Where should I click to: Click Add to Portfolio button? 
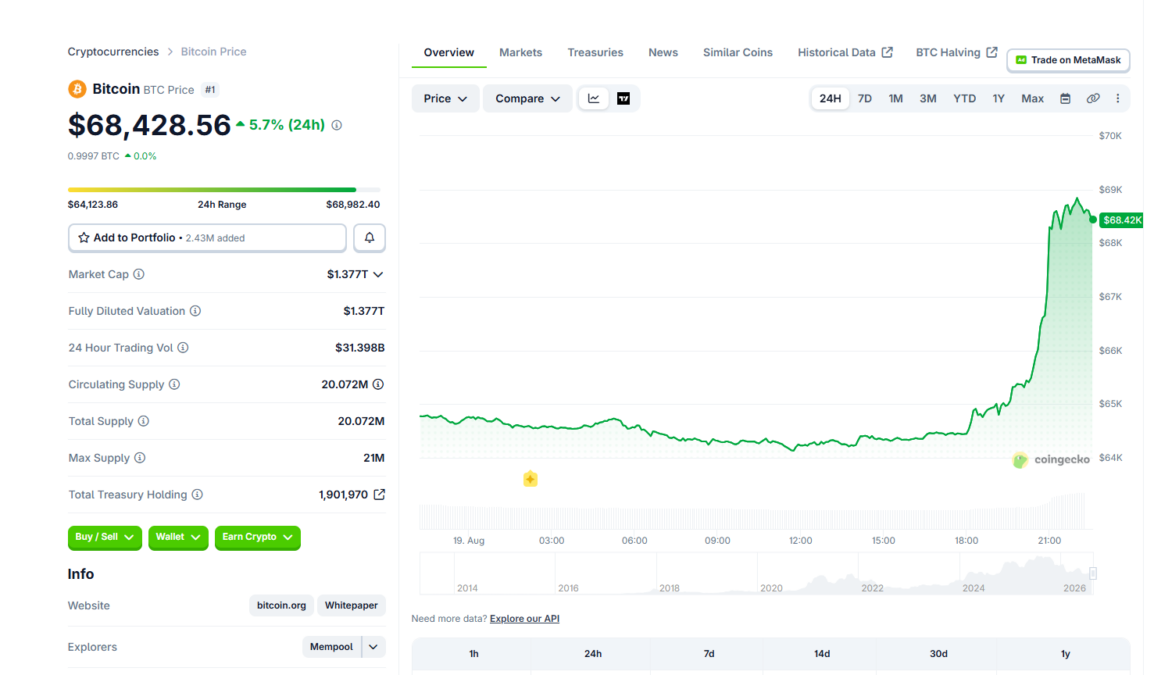[x=207, y=238]
